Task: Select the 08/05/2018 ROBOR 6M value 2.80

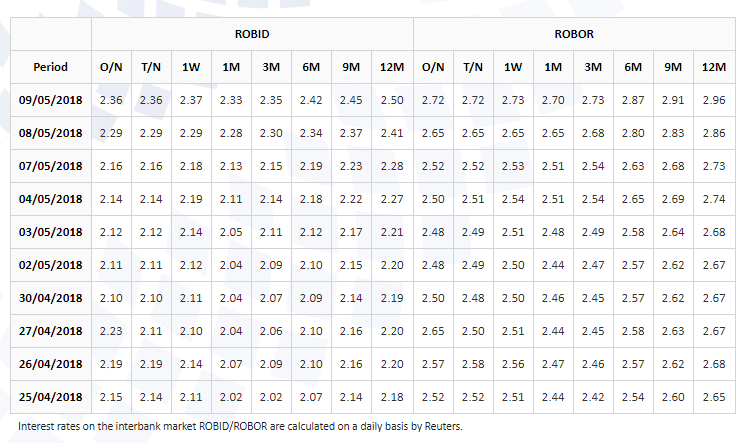Action: [633, 133]
